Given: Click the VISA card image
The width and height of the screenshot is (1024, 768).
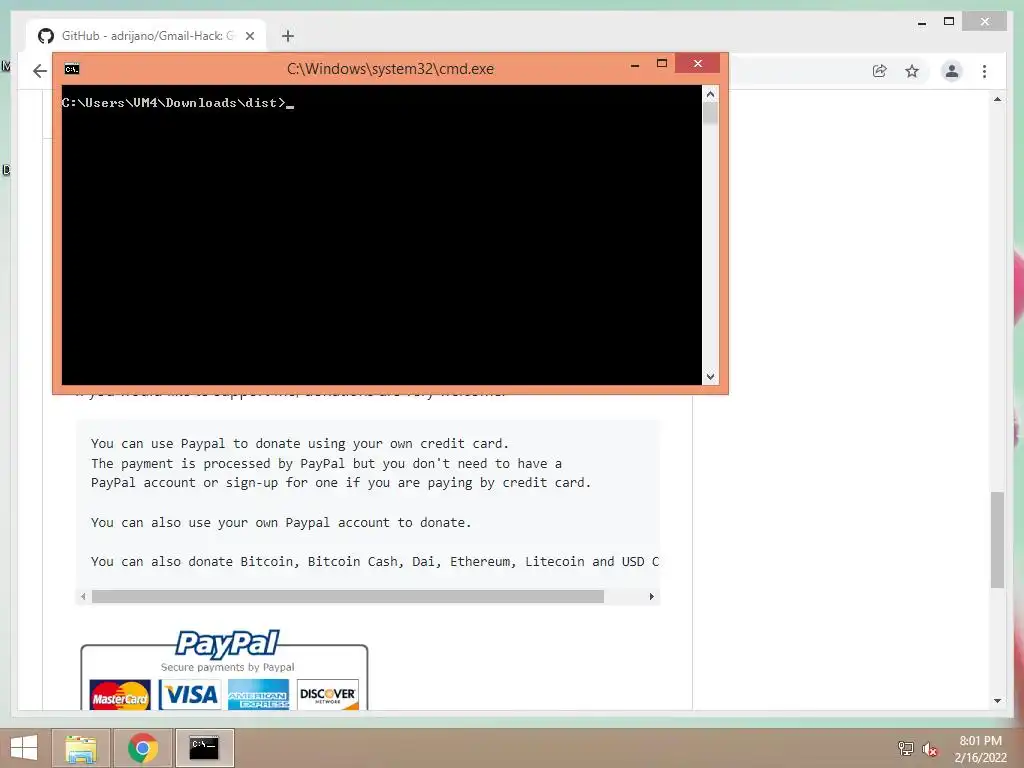Looking at the screenshot, I should (x=190, y=694).
